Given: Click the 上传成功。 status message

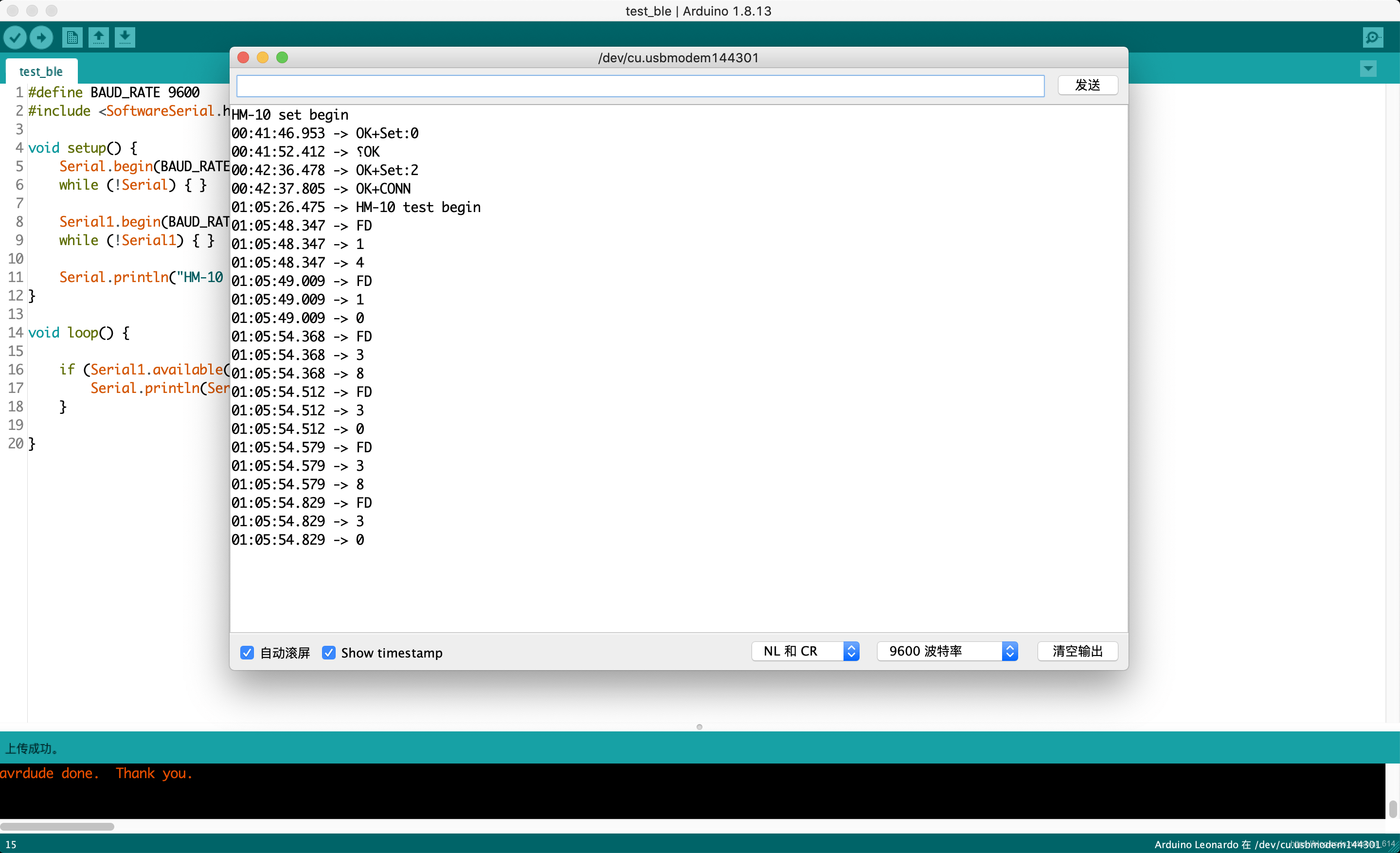Looking at the screenshot, I should click(32, 748).
